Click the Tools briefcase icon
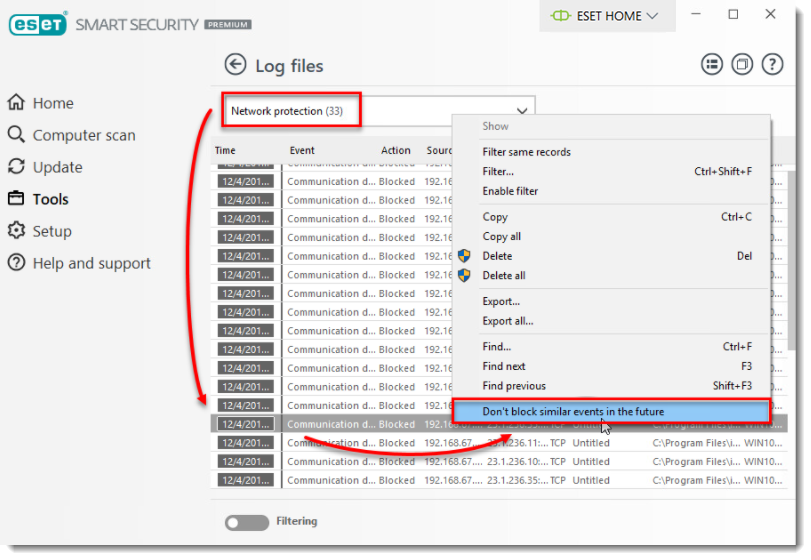Viewport: 811px width, 560px height. coord(16,198)
